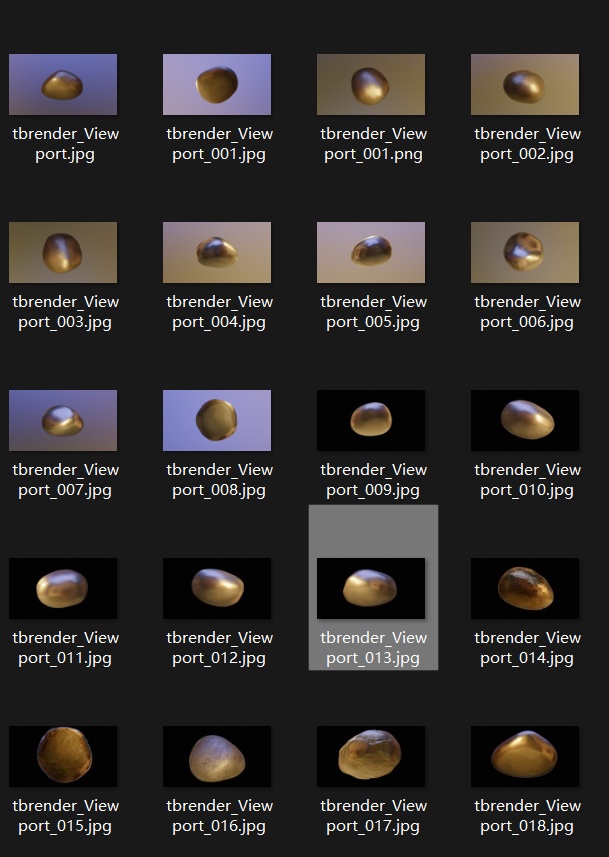Select the tbrender_Viewport_001.png thumbnail image
The height and width of the screenshot is (857, 609).
tap(371, 84)
